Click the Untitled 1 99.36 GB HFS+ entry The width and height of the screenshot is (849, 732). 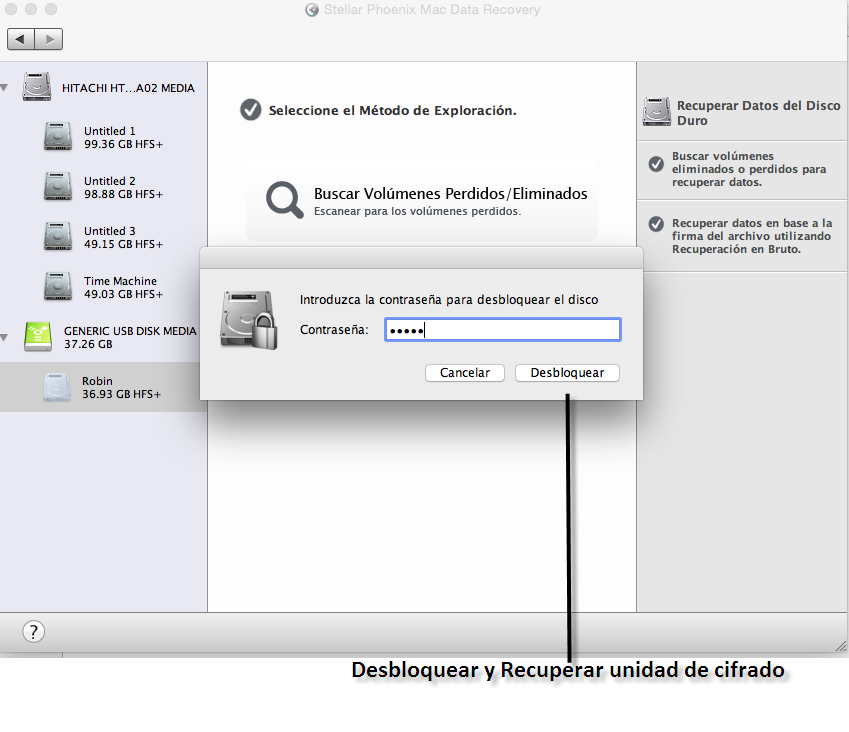(103, 138)
